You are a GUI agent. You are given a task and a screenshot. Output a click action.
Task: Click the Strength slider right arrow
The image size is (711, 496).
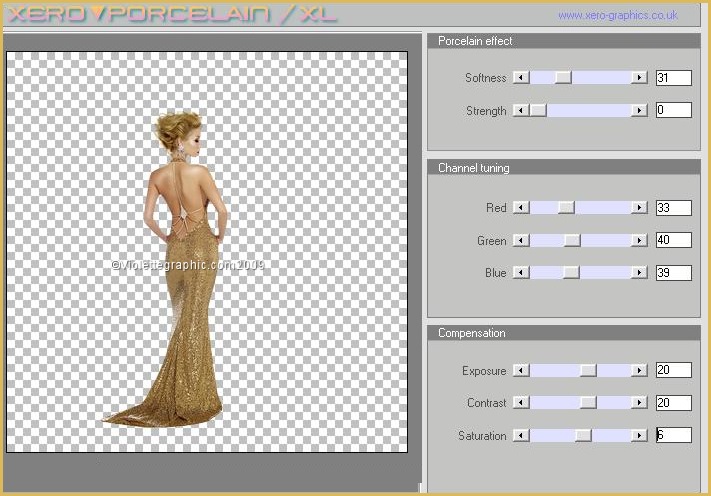point(639,111)
